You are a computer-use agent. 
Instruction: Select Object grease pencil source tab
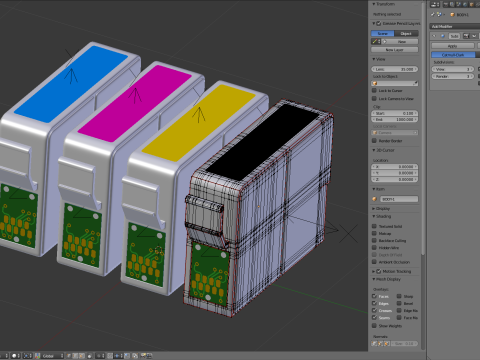pyautogui.click(x=406, y=33)
